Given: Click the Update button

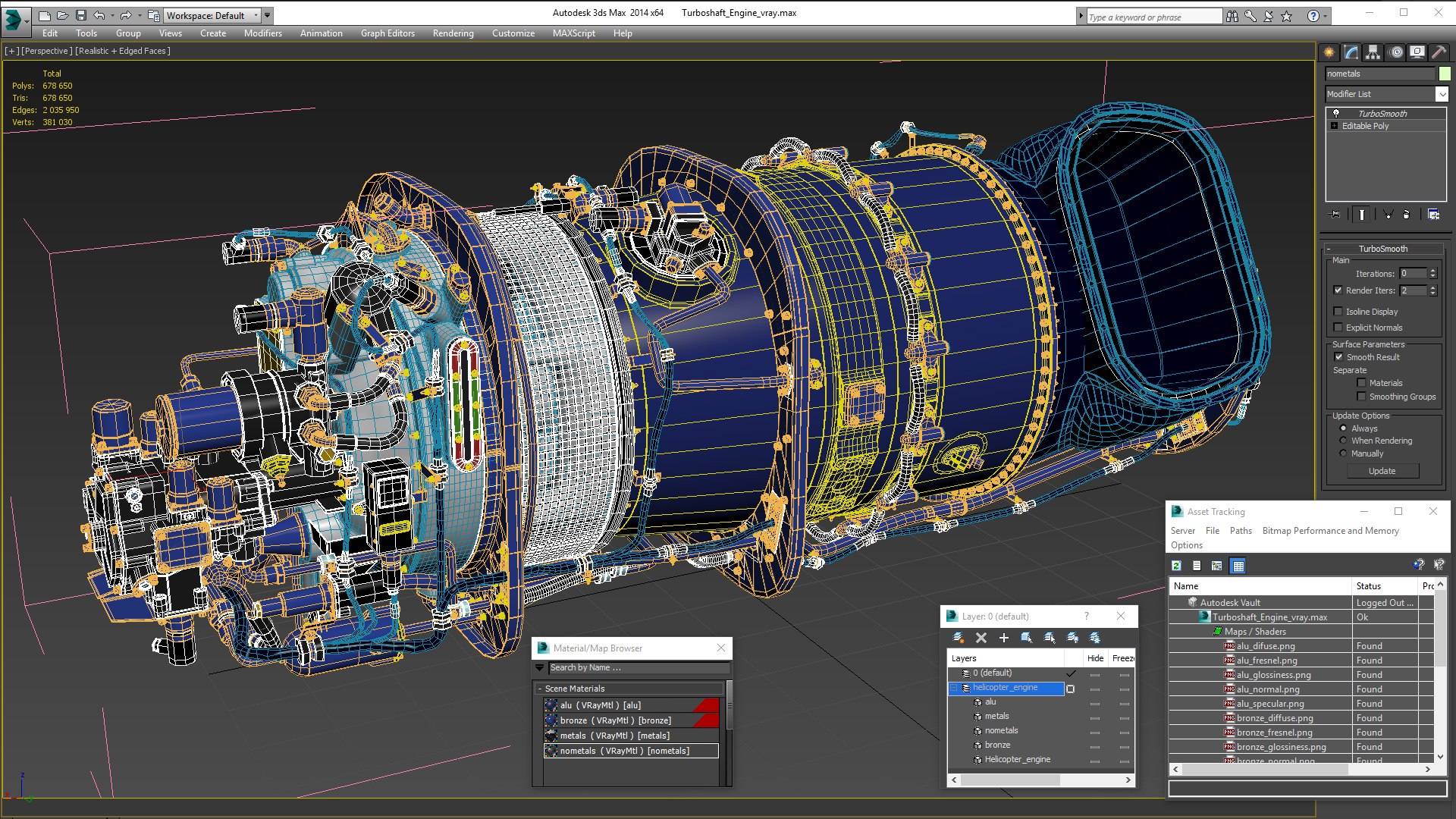Looking at the screenshot, I should (1382, 471).
